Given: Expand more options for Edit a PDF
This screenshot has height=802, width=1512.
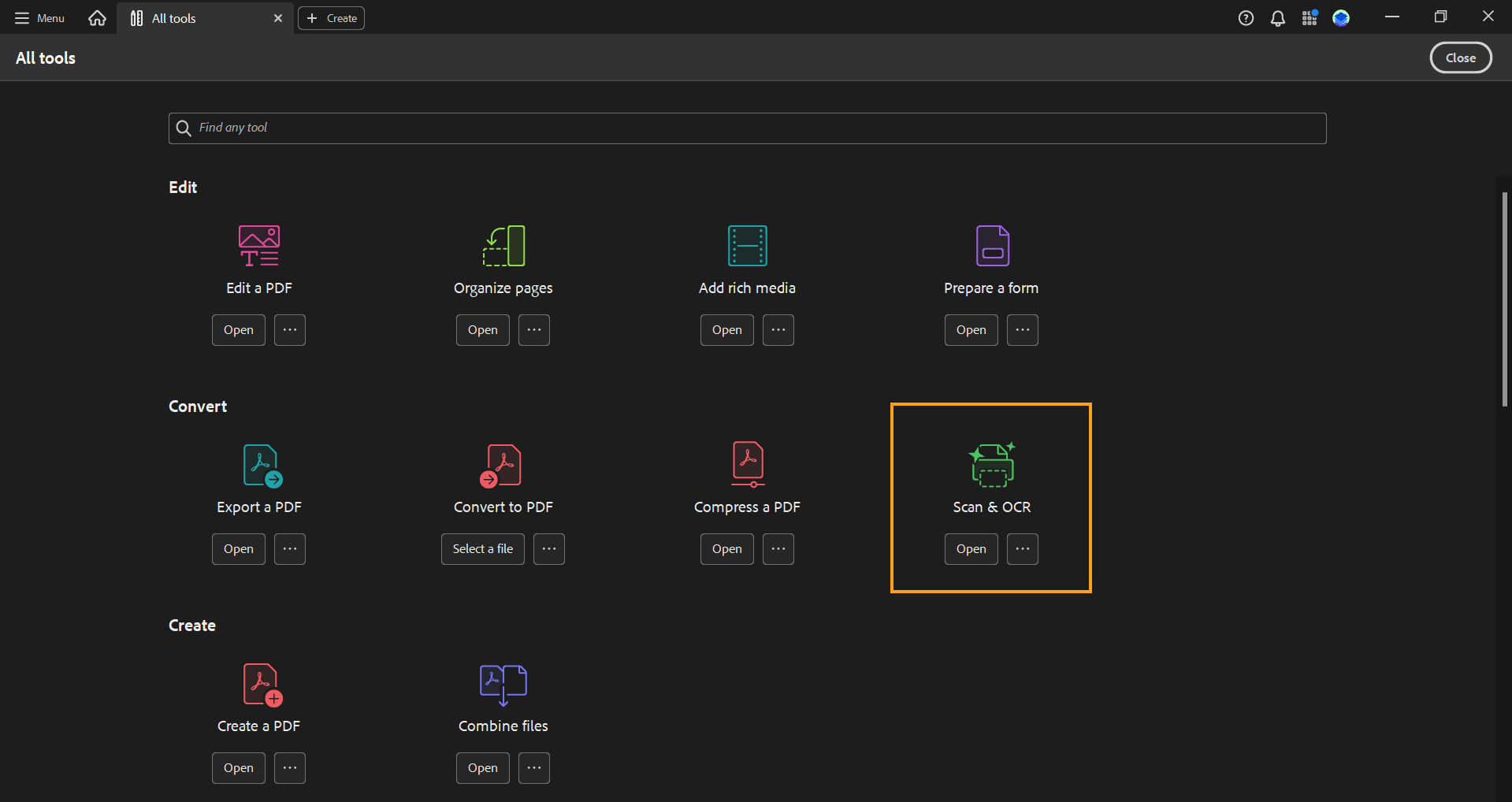Looking at the screenshot, I should point(290,330).
